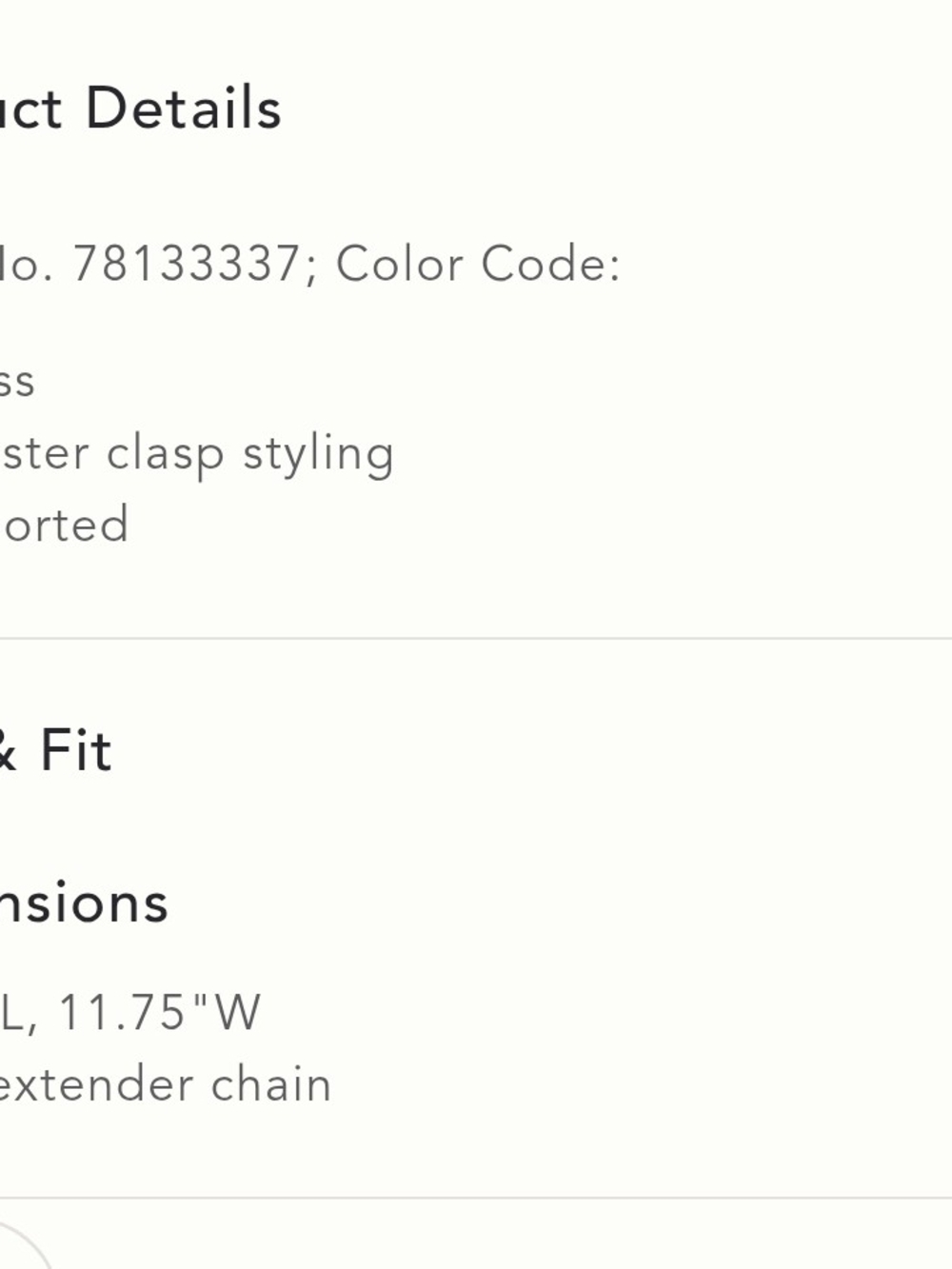This screenshot has width=952, height=1269.
Task: Click the lobster clasp styling line
Action: 196,455
